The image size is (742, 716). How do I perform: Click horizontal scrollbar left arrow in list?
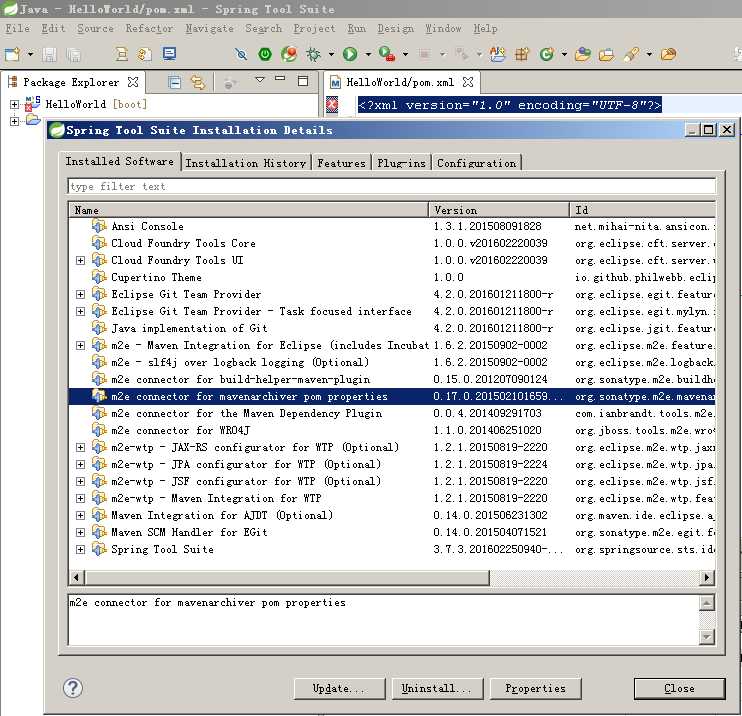coord(77,577)
